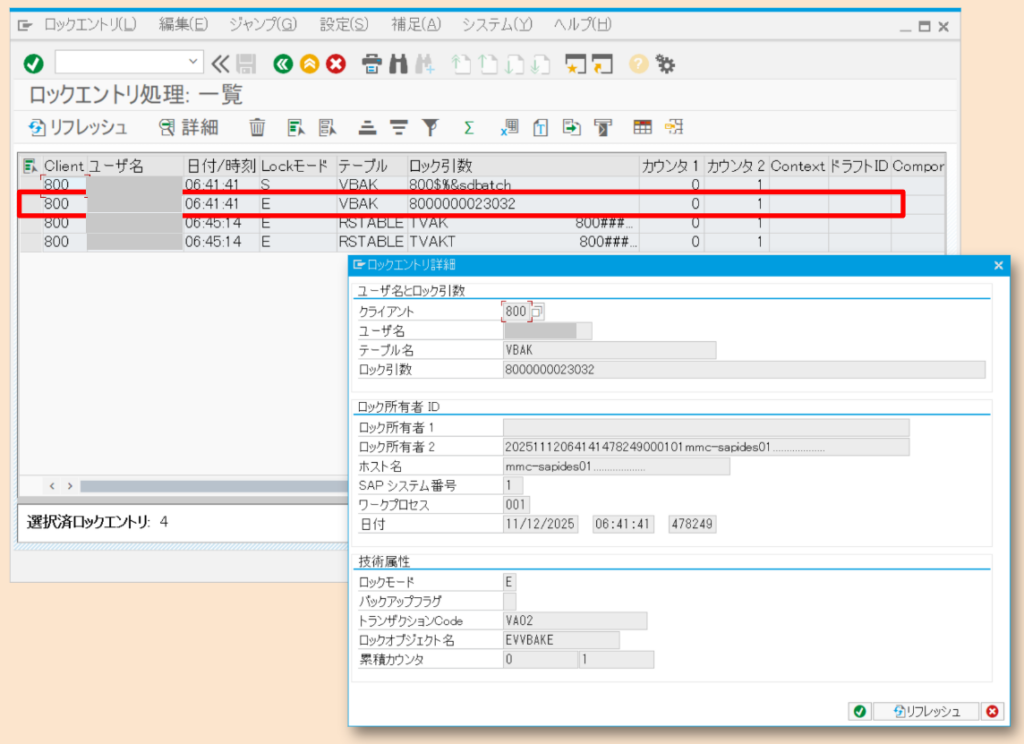Click the green Back icon
This screenshot has height=744, width=1024.
(283, 63)
